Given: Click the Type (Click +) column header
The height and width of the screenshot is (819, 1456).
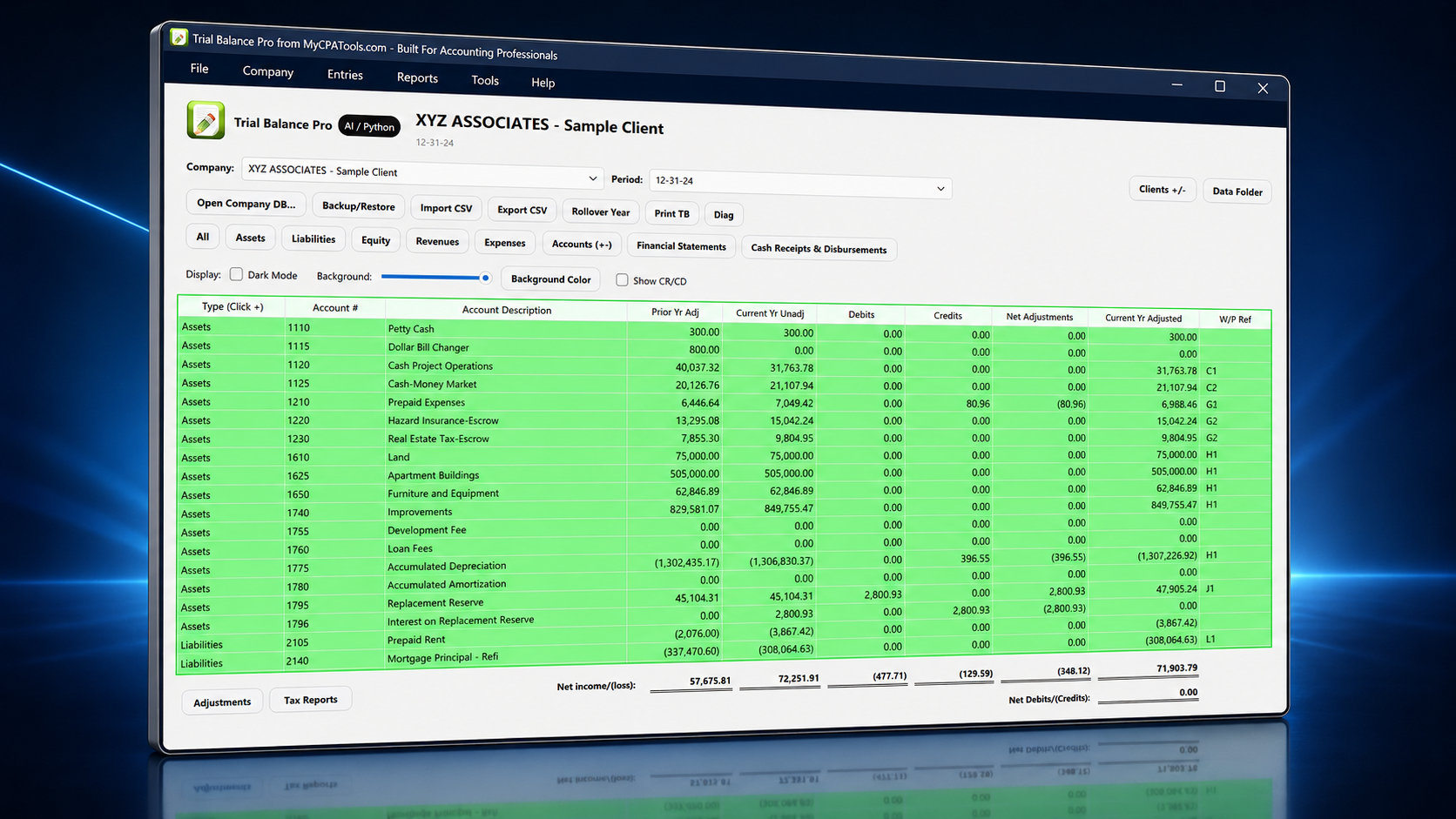Looking at the screenshot, I should pos(233,306).
